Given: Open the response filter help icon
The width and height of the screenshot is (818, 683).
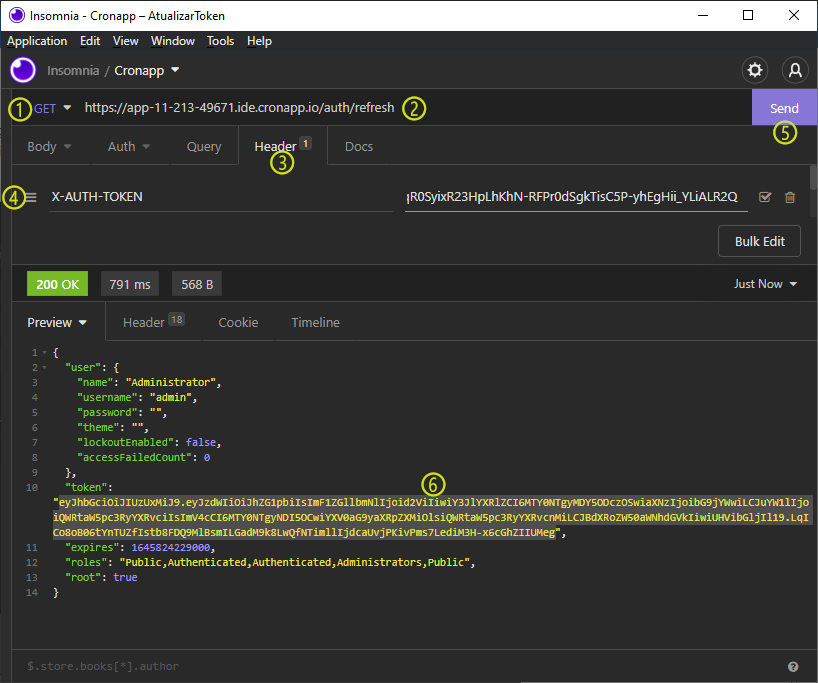Looking at the screenshot, I should (793, 666).
